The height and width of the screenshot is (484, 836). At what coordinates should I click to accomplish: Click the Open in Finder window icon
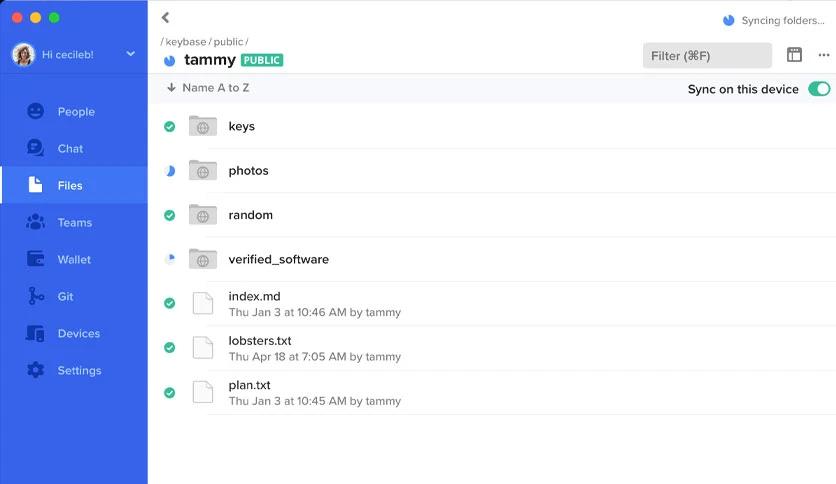[794, 54]
